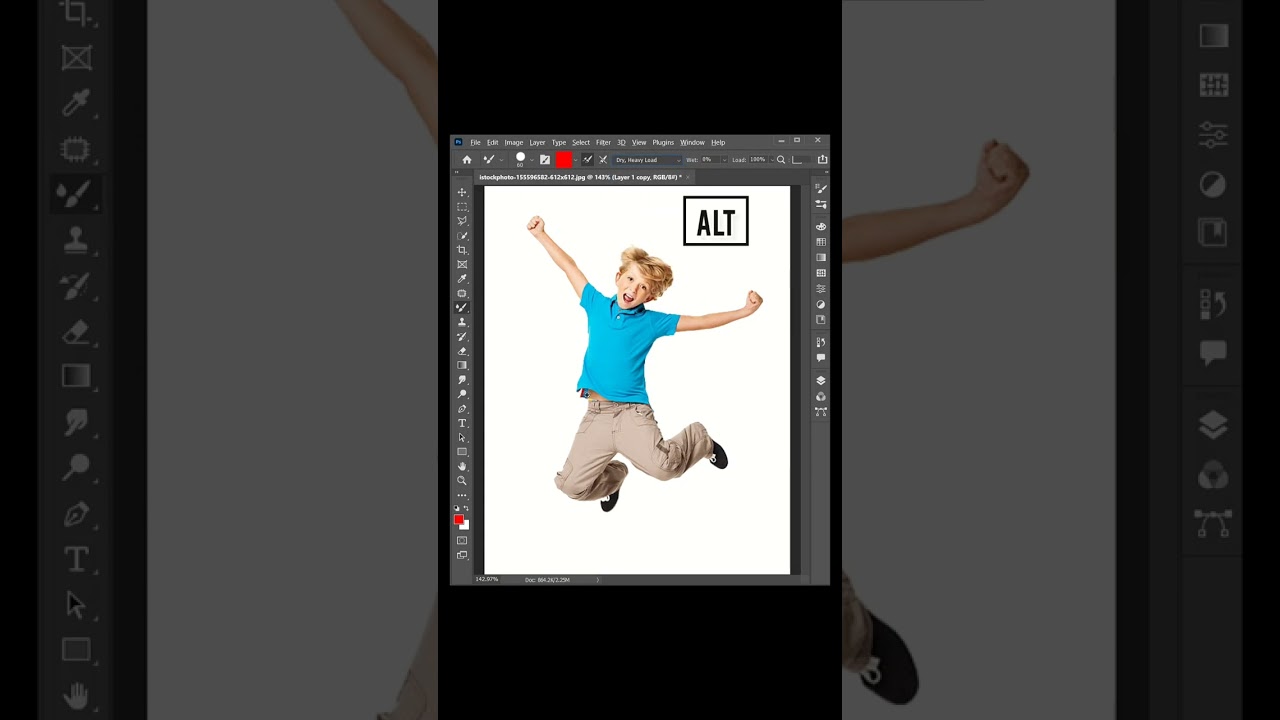Open the Channels panel icon
The image size is (1280, 720).
[821, 396]
